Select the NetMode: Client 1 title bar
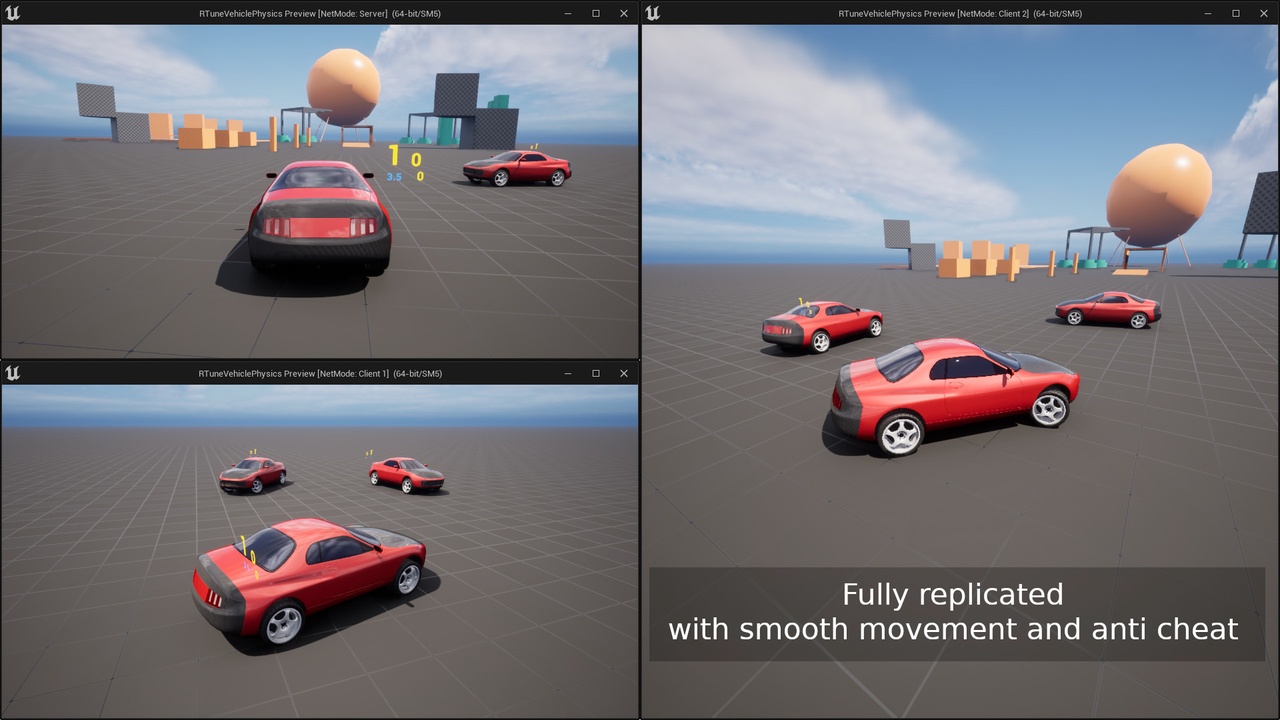The height and width of the screenshot is (720, 1280). point(320,373)
